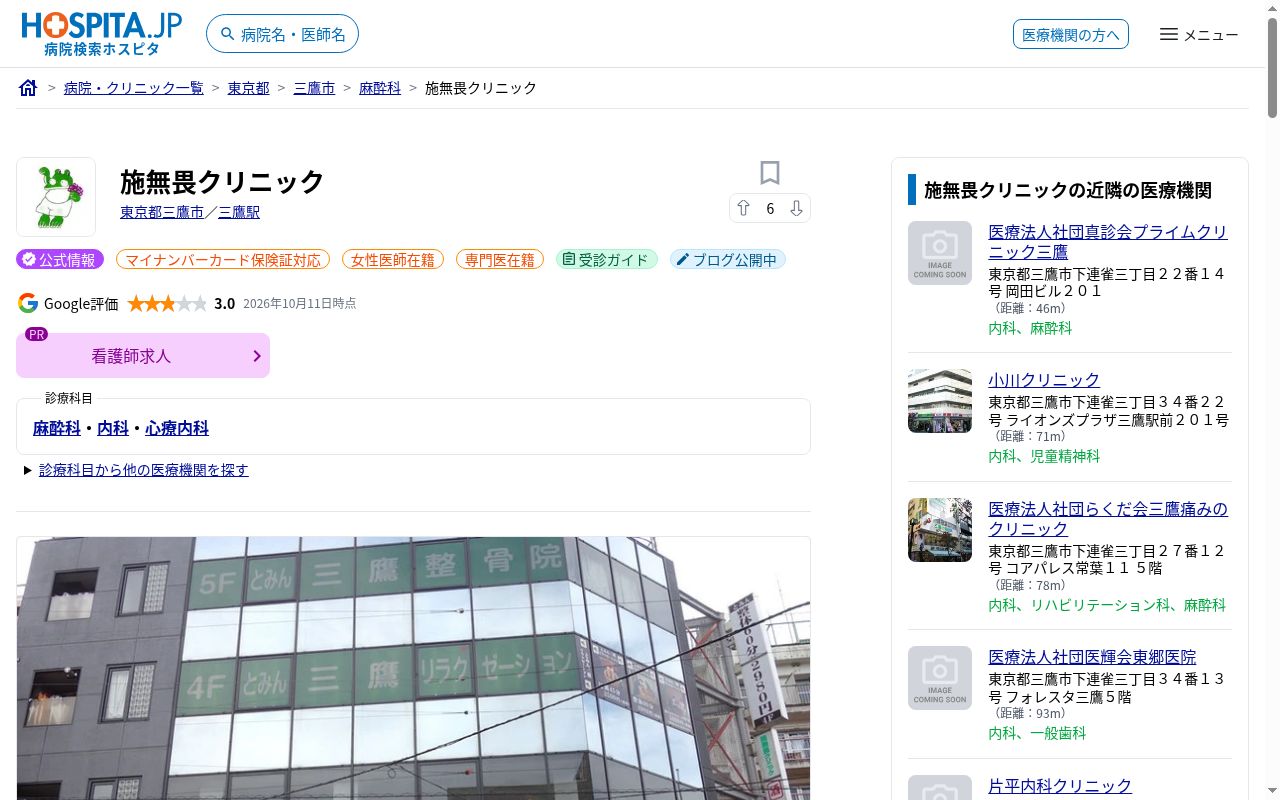
Task: Expand 診療科目から他の医療機関を探す
Action: pyautogui.click(x=144, y=470)
